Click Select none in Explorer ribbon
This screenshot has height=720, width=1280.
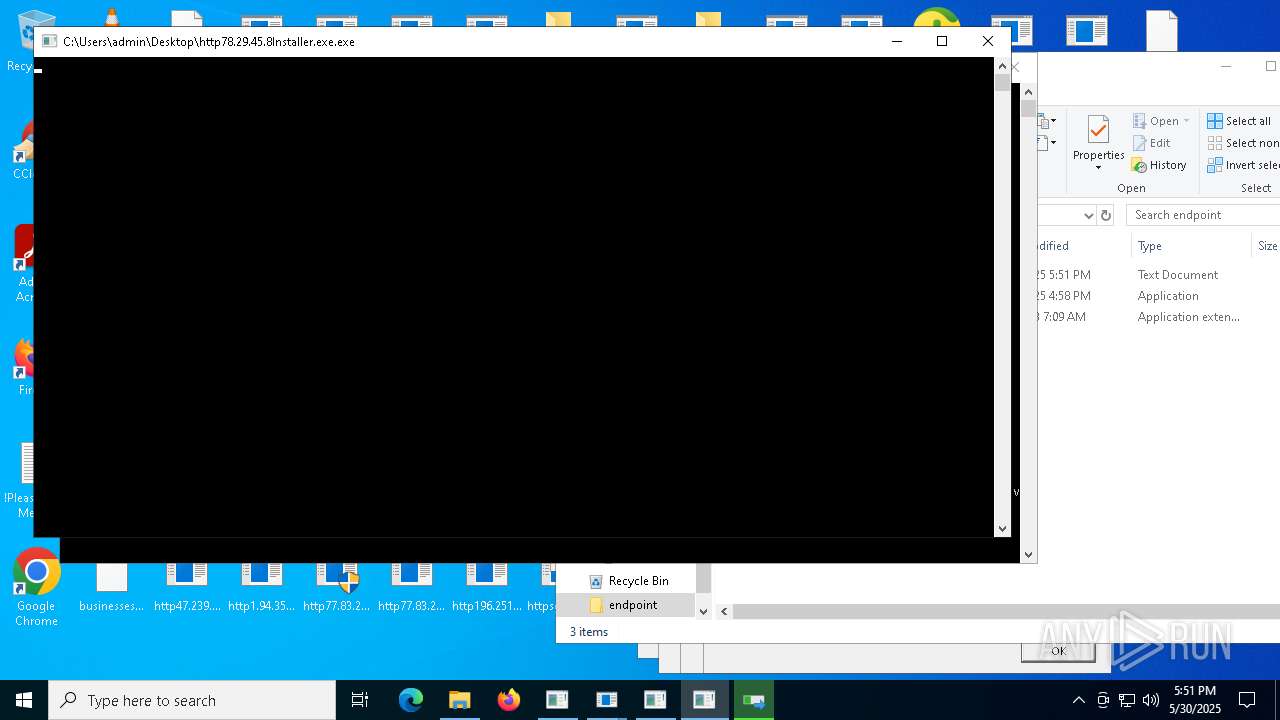[x=1243, y=143]
